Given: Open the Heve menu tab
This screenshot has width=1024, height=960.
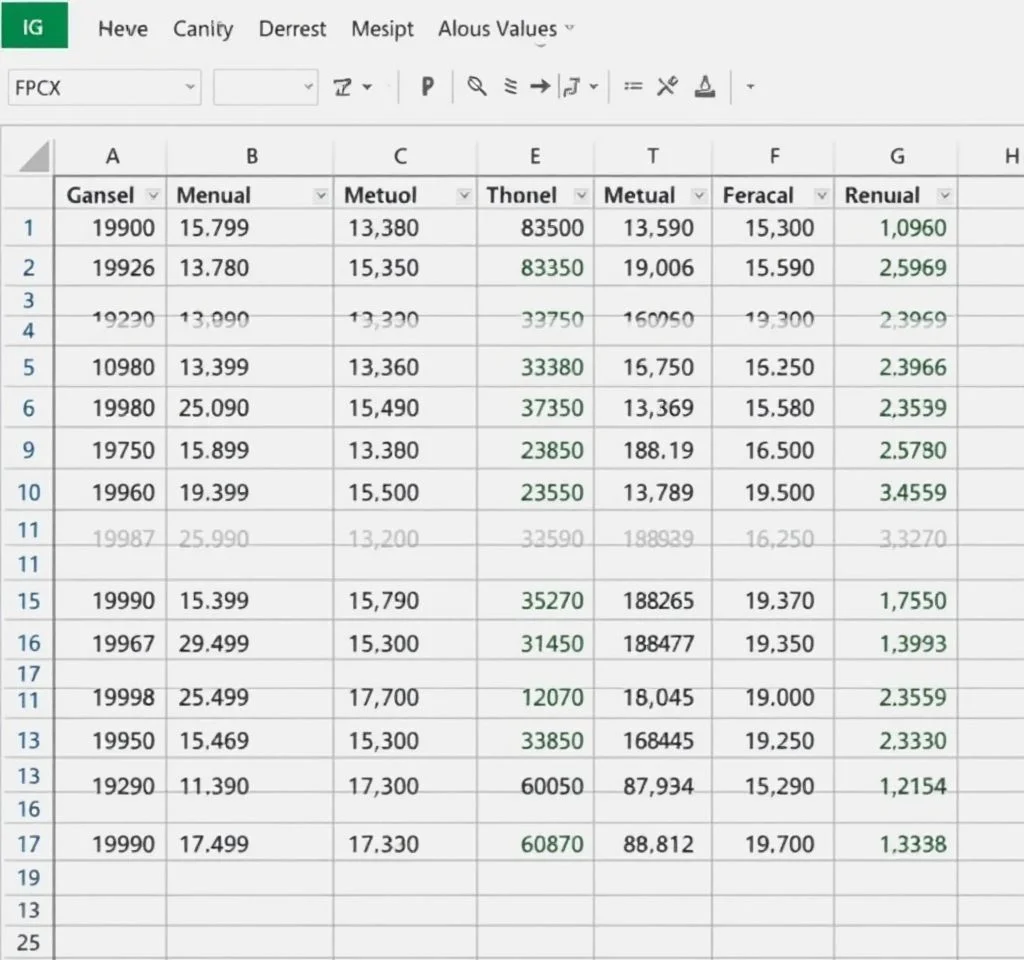Looking at the screenshot, I should (x=123, y=29).
